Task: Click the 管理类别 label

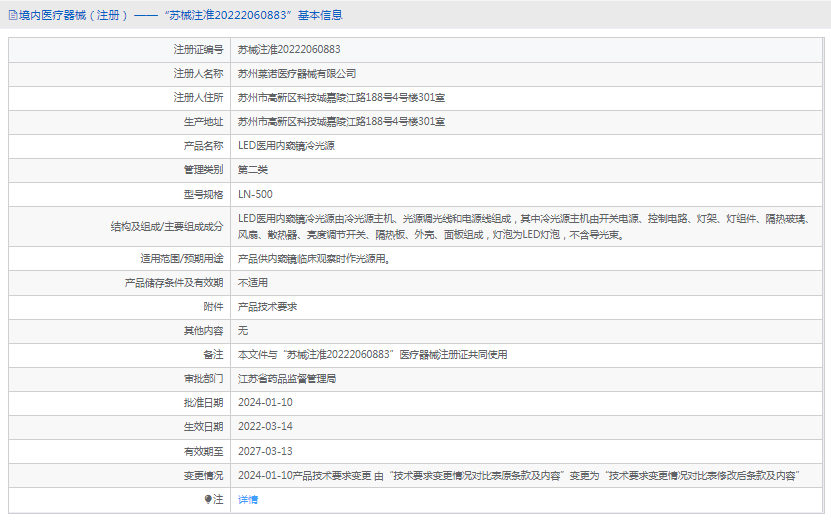Action: [204, 170]
